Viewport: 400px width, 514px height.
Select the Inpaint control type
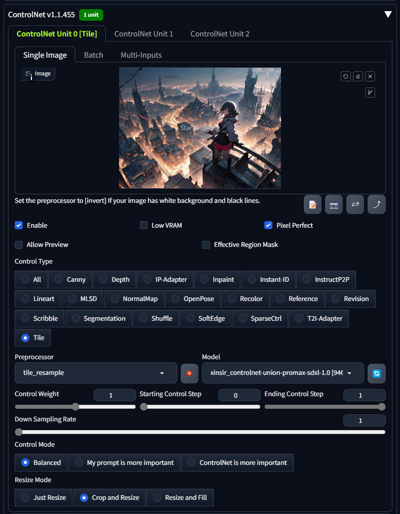pos(218,279)
